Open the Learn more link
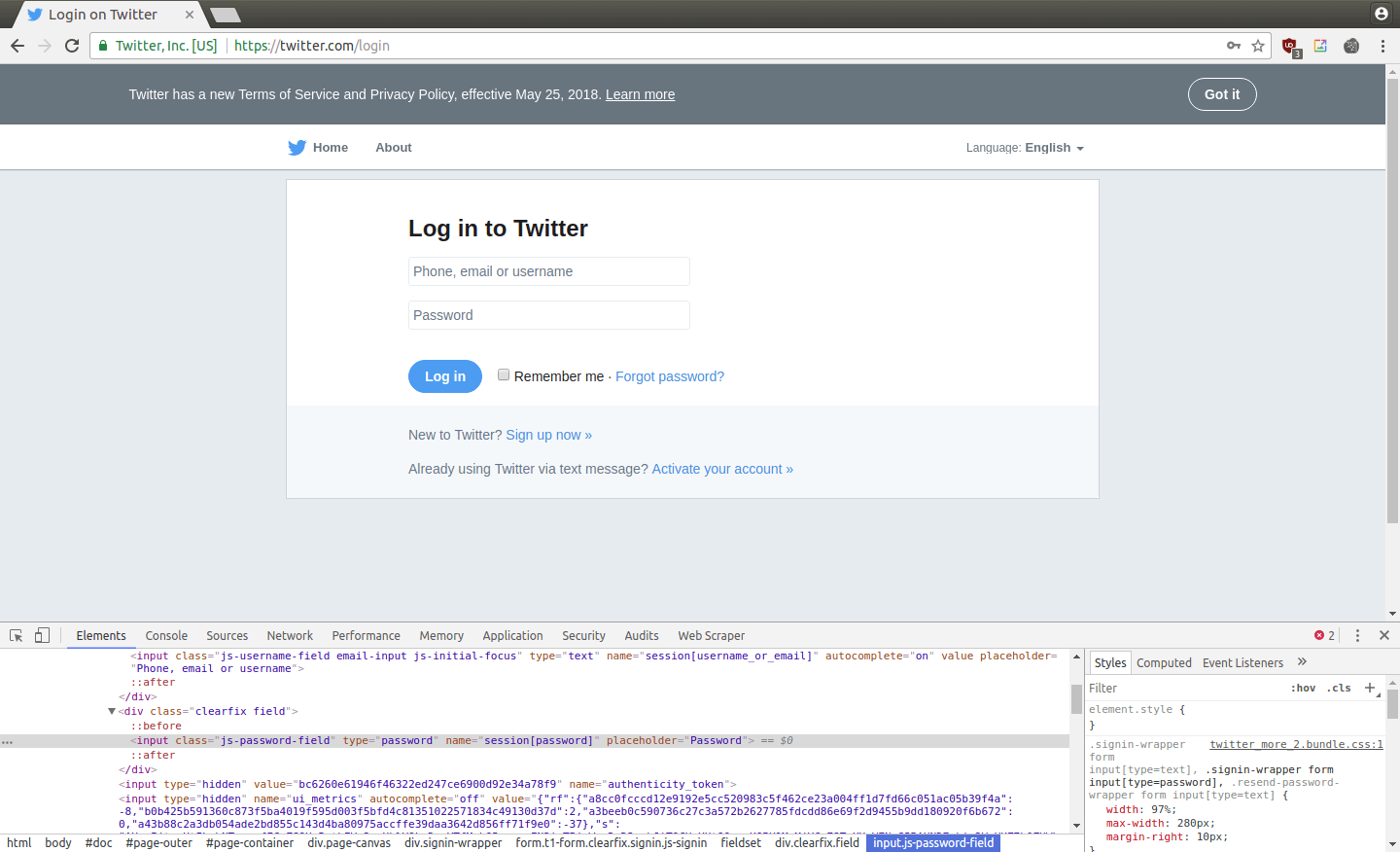The height and width of the screenshot is (852, 1400). [640, 94]
